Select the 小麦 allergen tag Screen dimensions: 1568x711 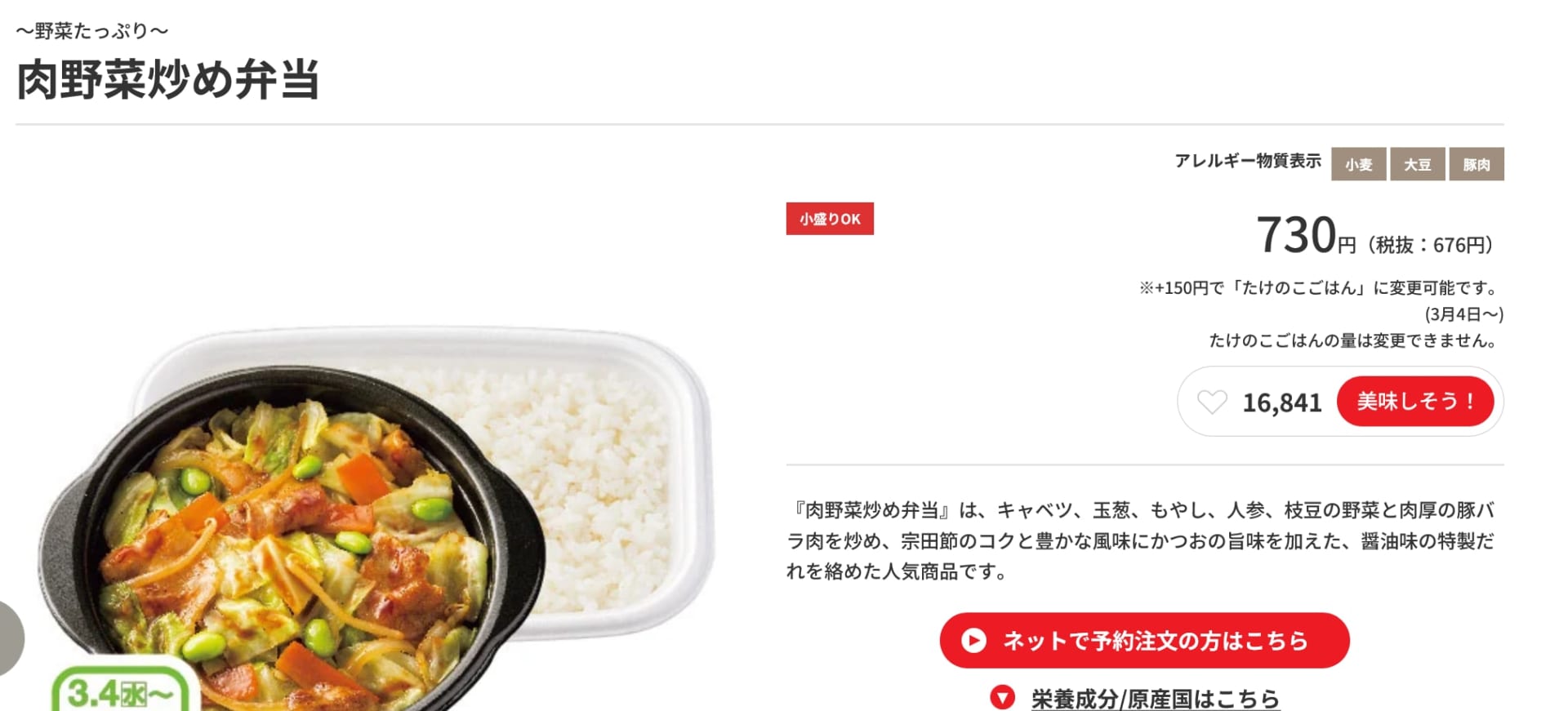click(1359, 164)
